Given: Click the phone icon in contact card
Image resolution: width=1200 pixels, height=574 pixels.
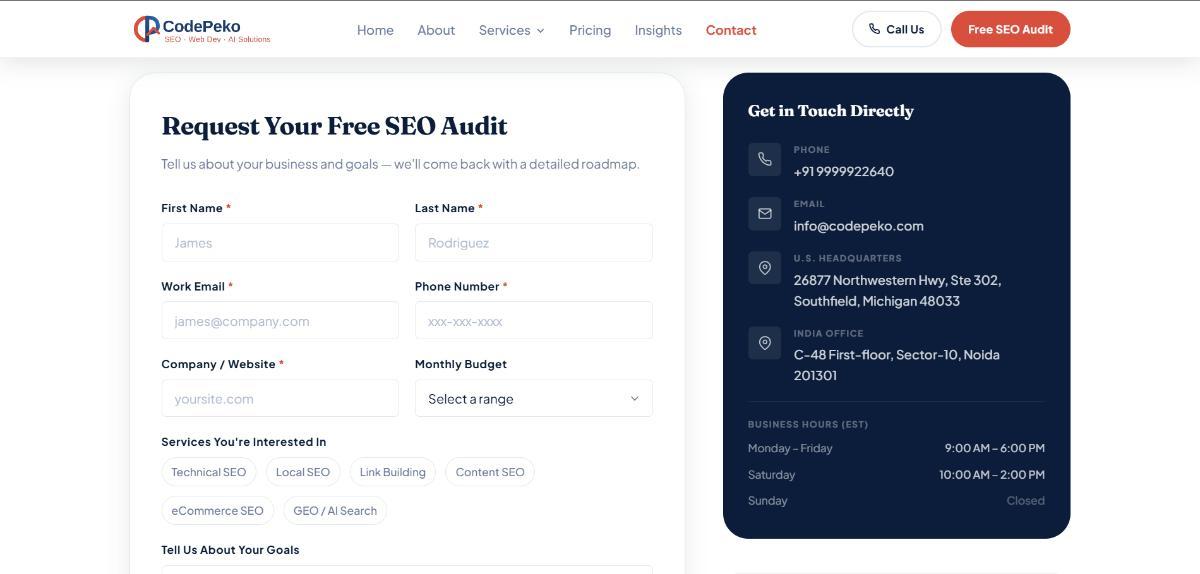Looking at the screenshot, I should [x=765, y=159].
